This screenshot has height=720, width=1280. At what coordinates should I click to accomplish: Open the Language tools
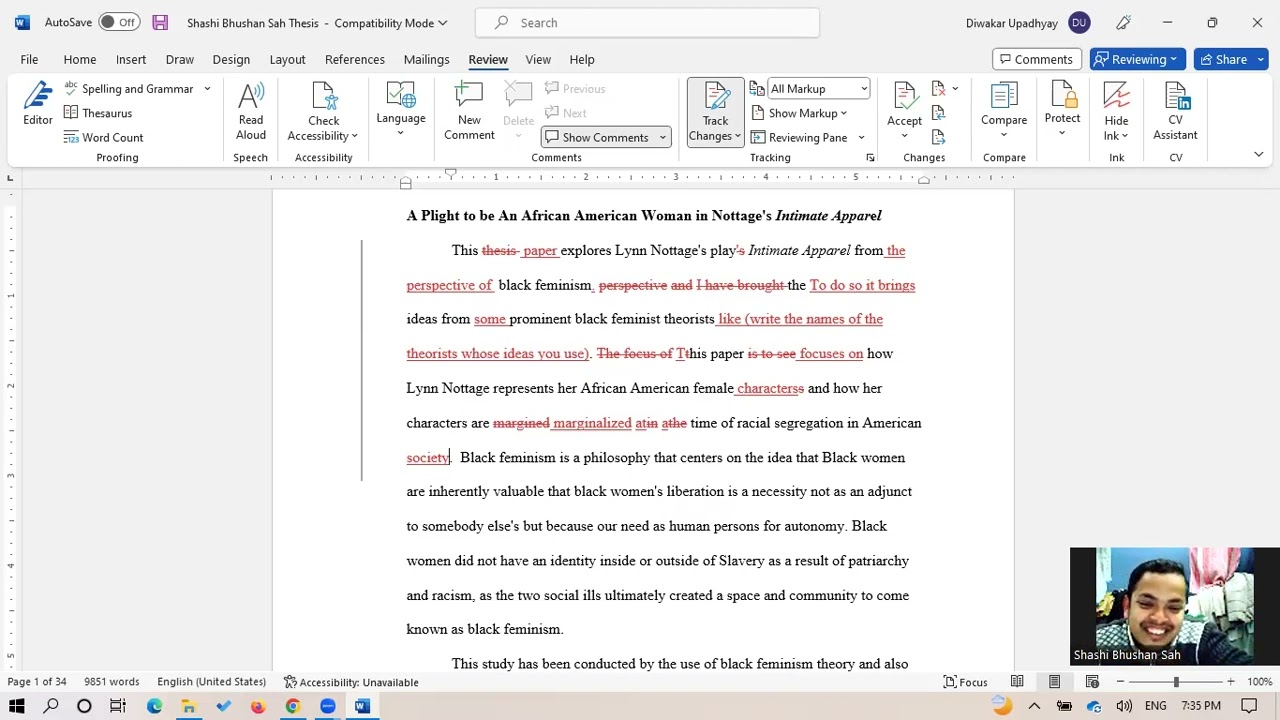point(401,108)
